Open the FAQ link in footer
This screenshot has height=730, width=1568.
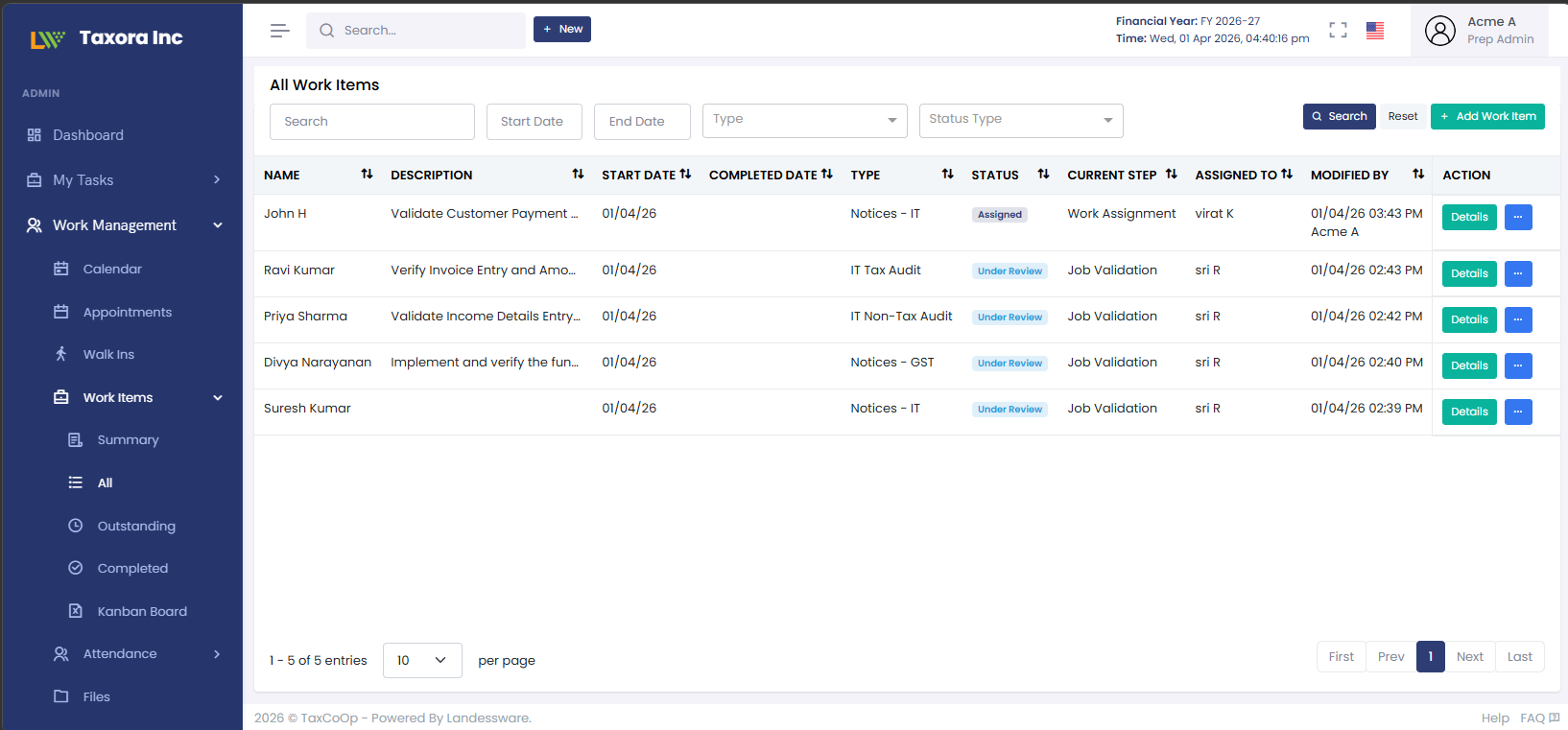[x=1539, y=718]
